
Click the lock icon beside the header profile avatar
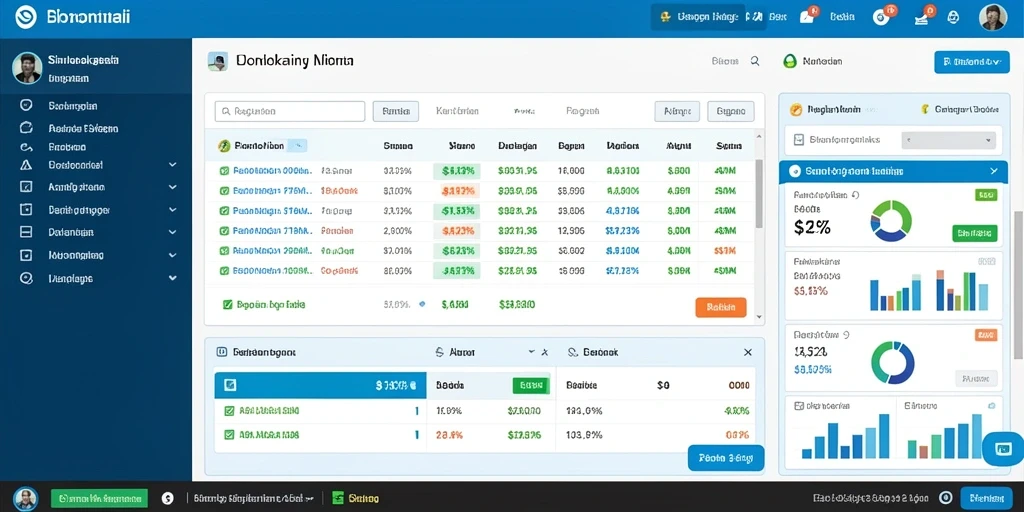[952, 17]
